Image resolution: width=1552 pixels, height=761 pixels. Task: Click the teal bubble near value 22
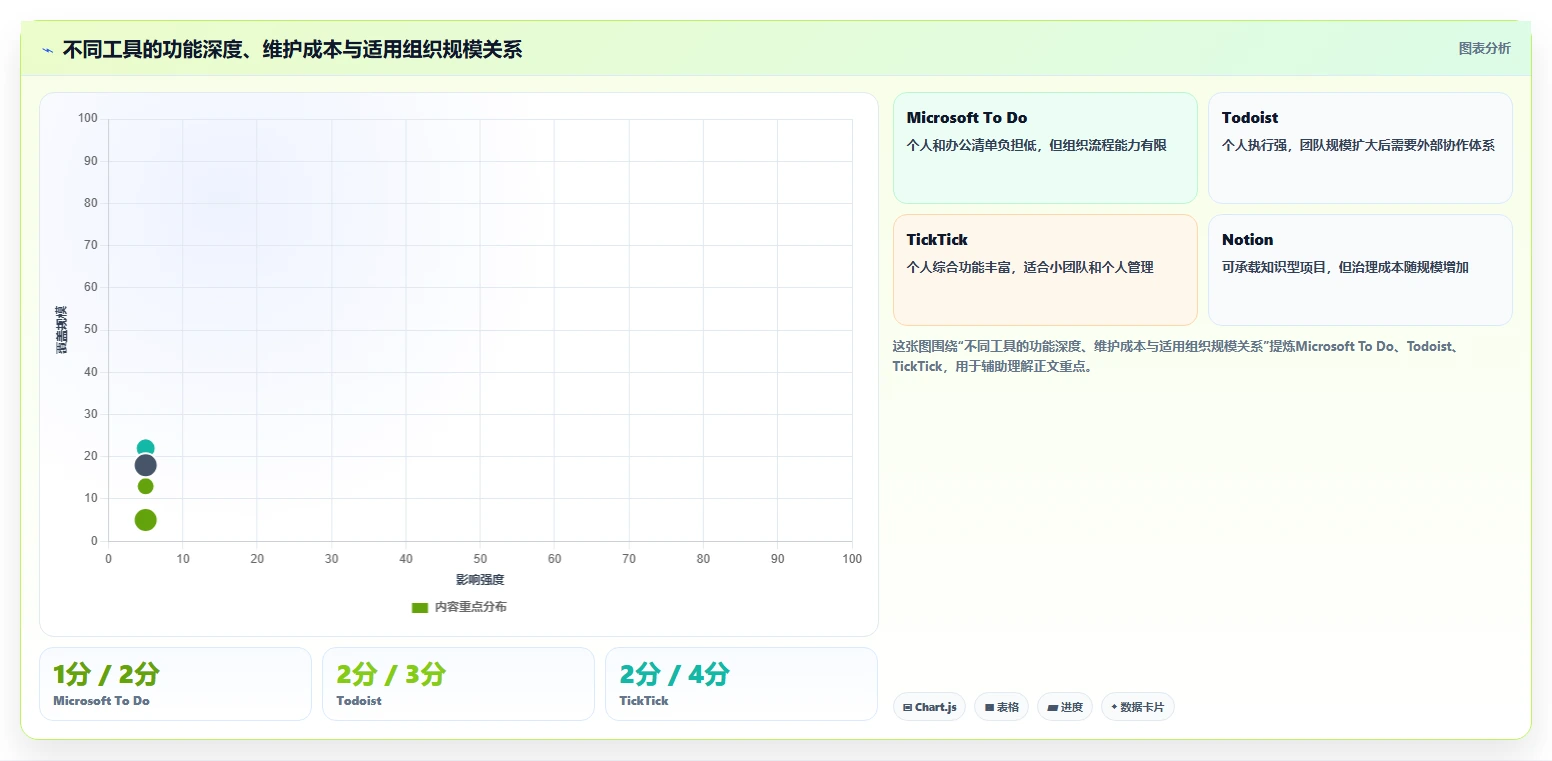pyautogui.click(x=145, y=448)
